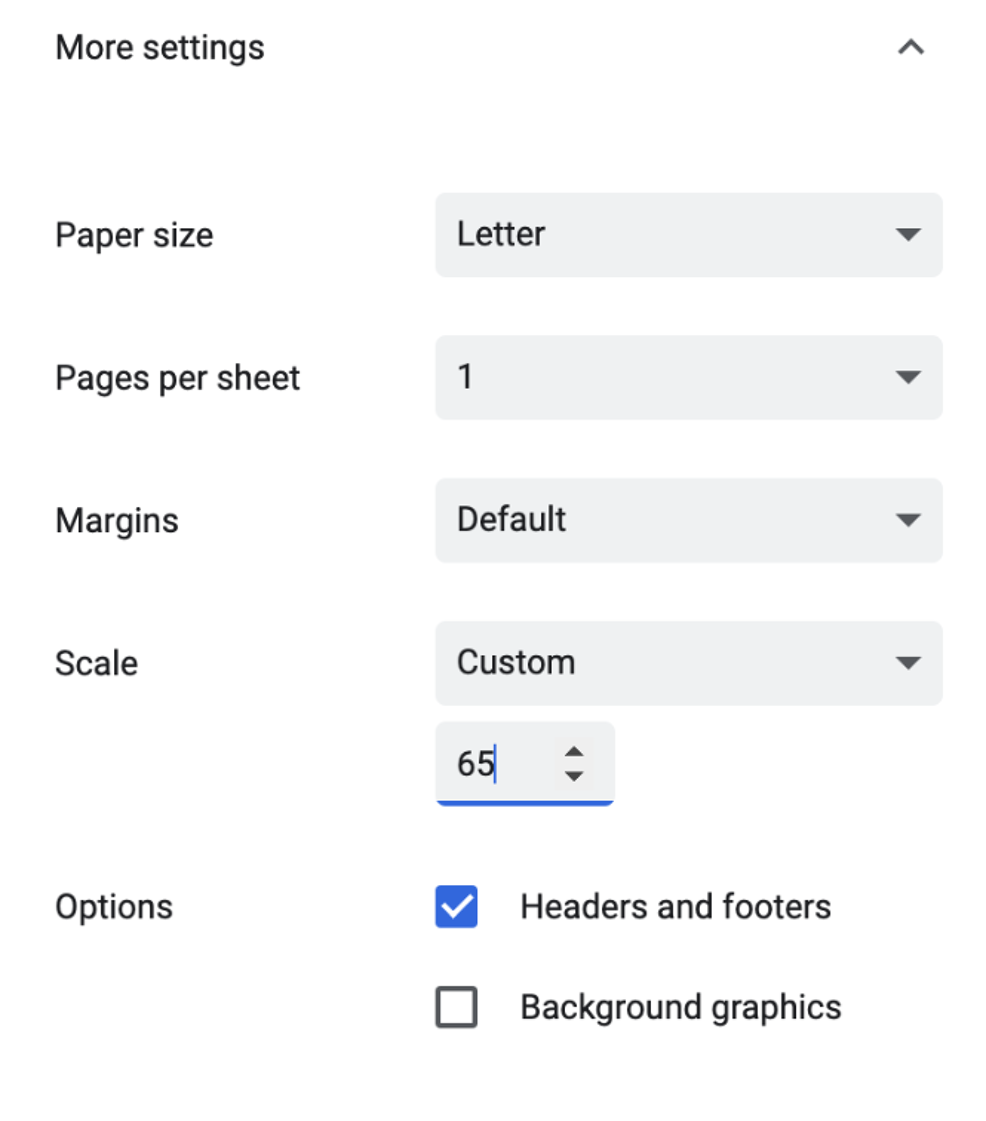The image size is (986, 1121).
Task: Click the arrow icon on Letter dropdown
Action: 908,234
